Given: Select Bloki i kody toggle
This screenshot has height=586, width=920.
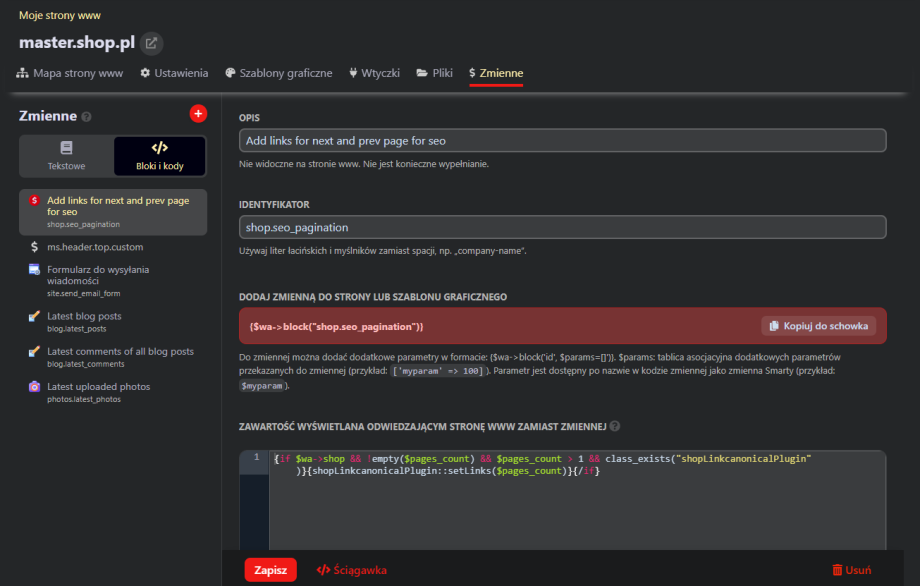Looking at the screenshot, I should pos(159,156).
